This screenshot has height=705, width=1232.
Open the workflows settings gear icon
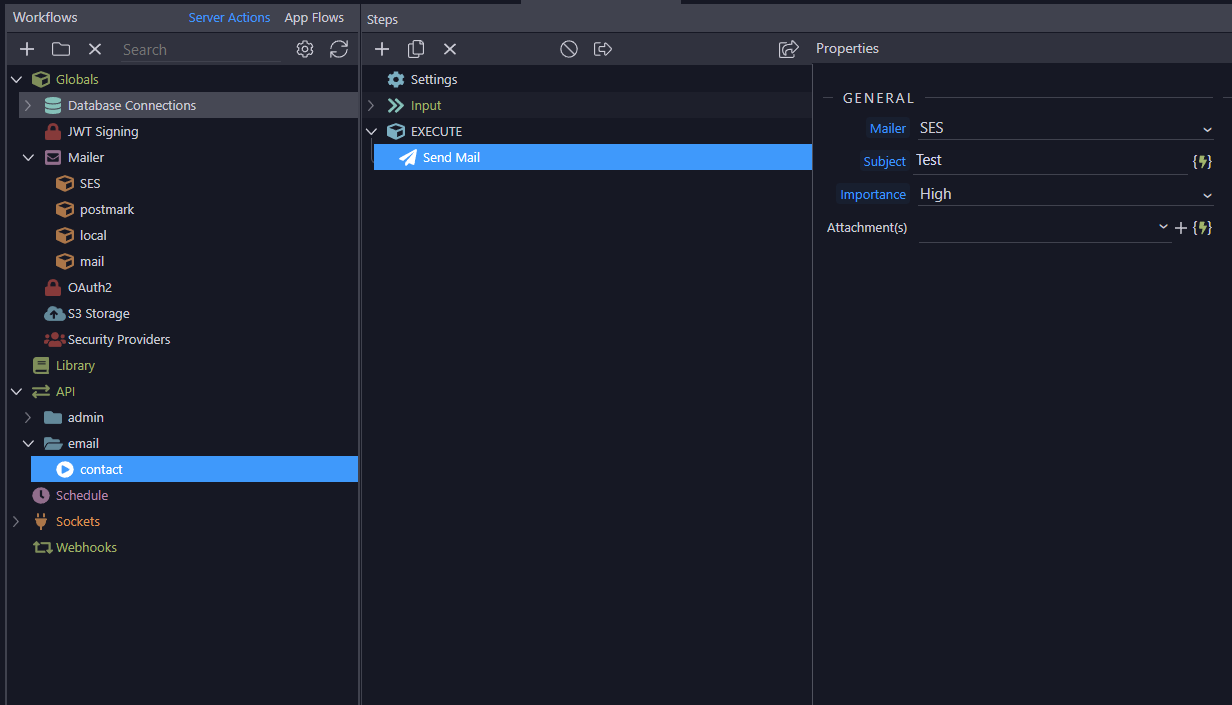(x=305, y=49)
